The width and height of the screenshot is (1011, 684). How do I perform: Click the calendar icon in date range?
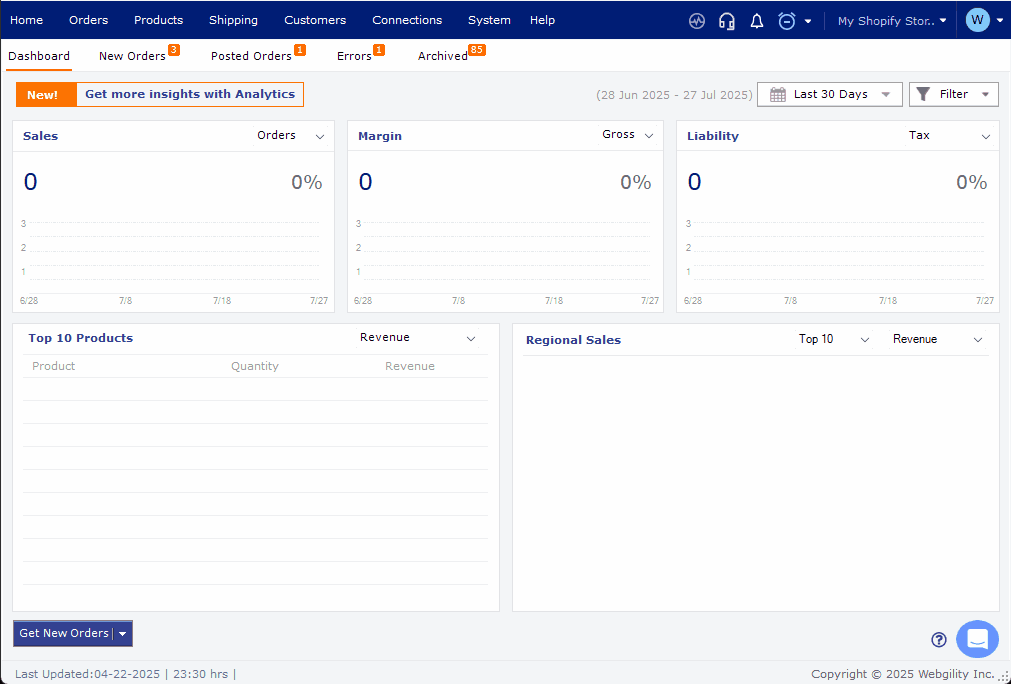tap(777, 95)
